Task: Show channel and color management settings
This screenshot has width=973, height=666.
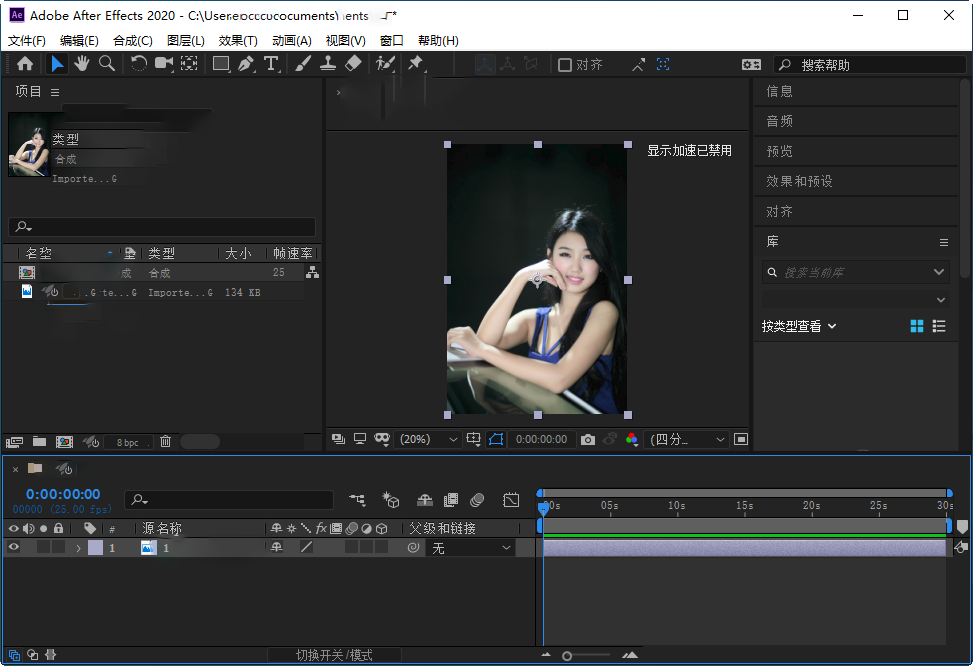Action: pyautogui.click(x=632, y=439)
